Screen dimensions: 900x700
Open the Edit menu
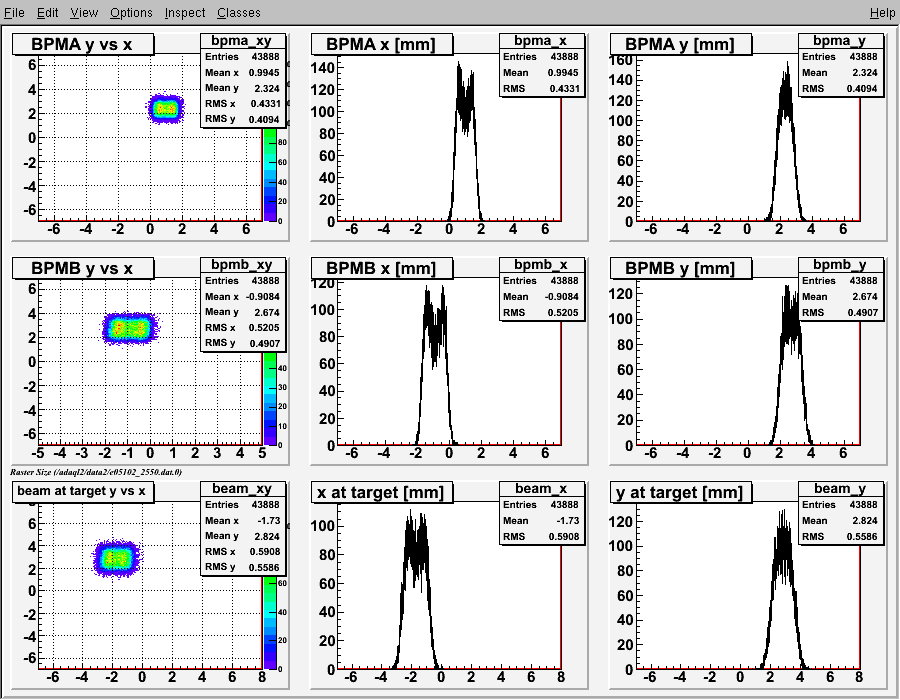pos(48,13)
